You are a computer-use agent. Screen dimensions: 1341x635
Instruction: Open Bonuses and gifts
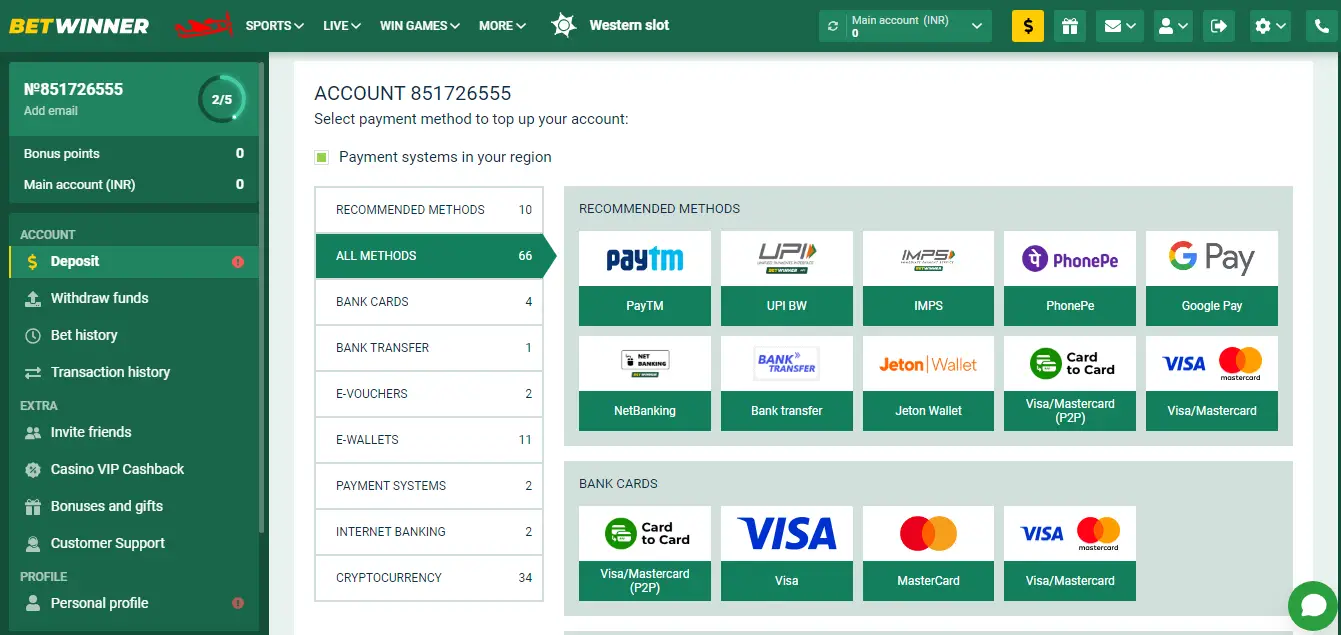pyautogui.click(x=133, y=506)
